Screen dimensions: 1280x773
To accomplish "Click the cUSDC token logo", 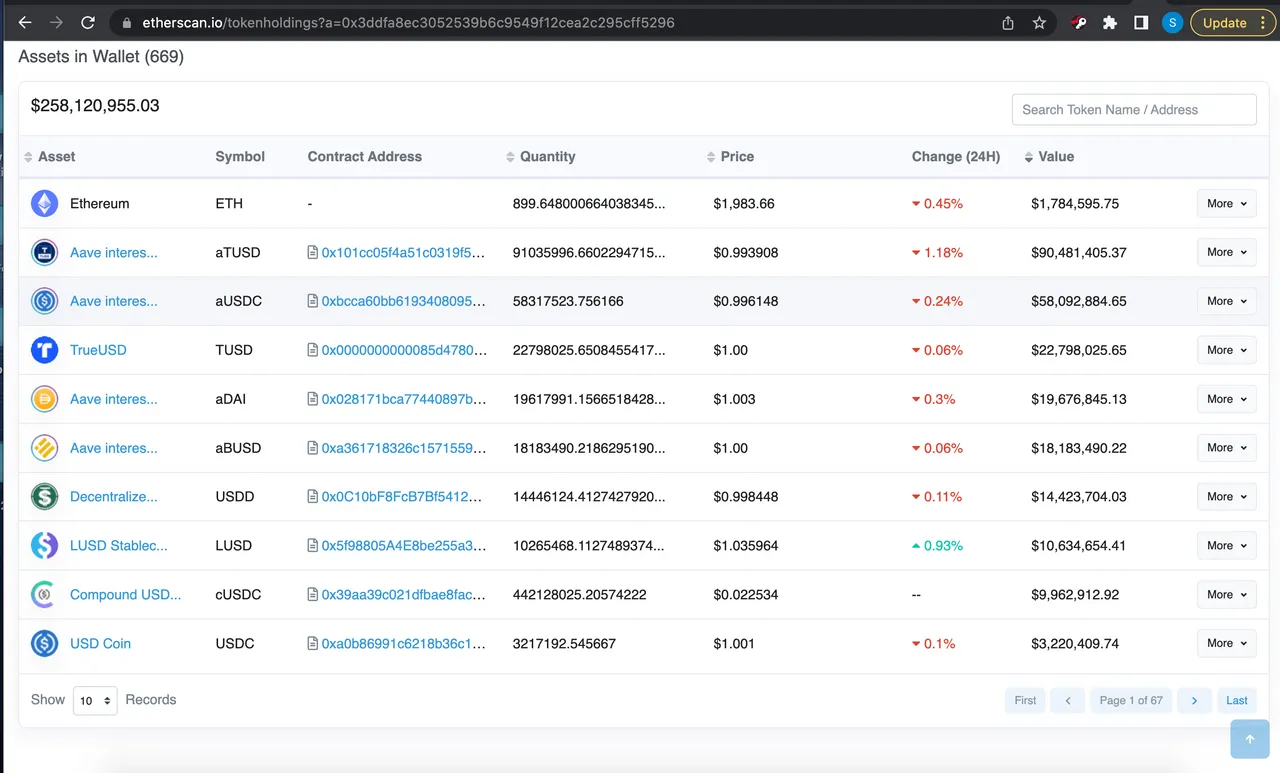I will [x=44, y=595].
